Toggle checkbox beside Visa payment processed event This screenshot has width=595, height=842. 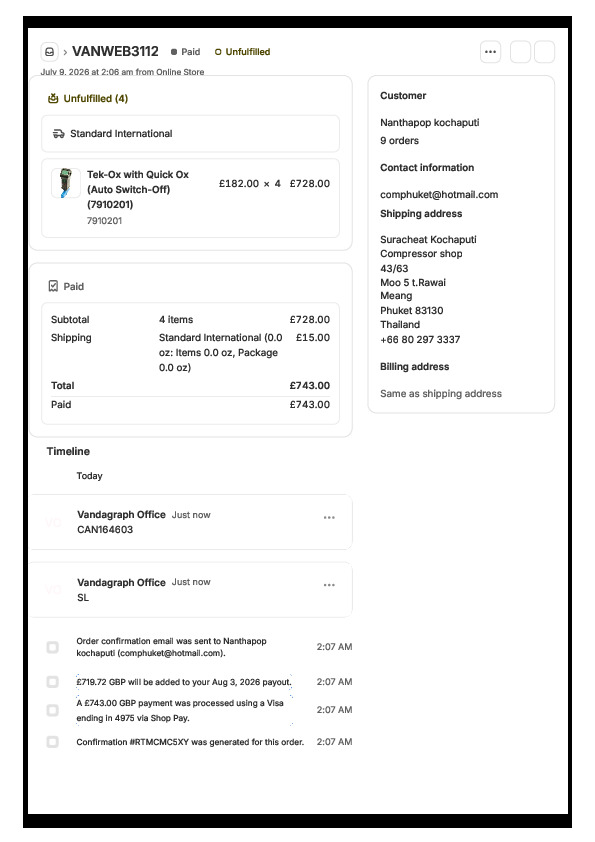tap(53, 710)
